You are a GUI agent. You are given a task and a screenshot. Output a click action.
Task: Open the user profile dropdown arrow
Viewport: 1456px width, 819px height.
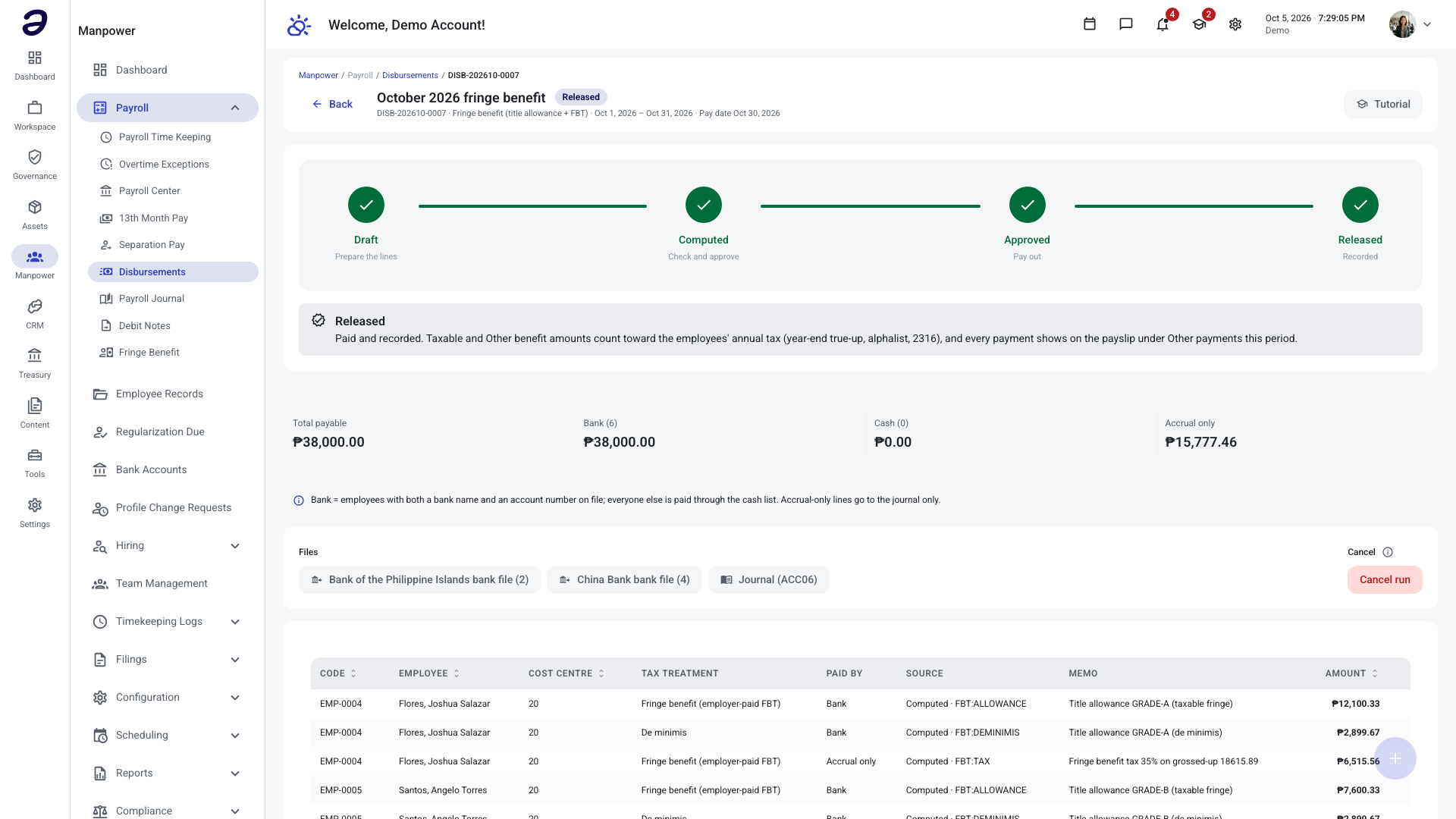click(1427, 24)
